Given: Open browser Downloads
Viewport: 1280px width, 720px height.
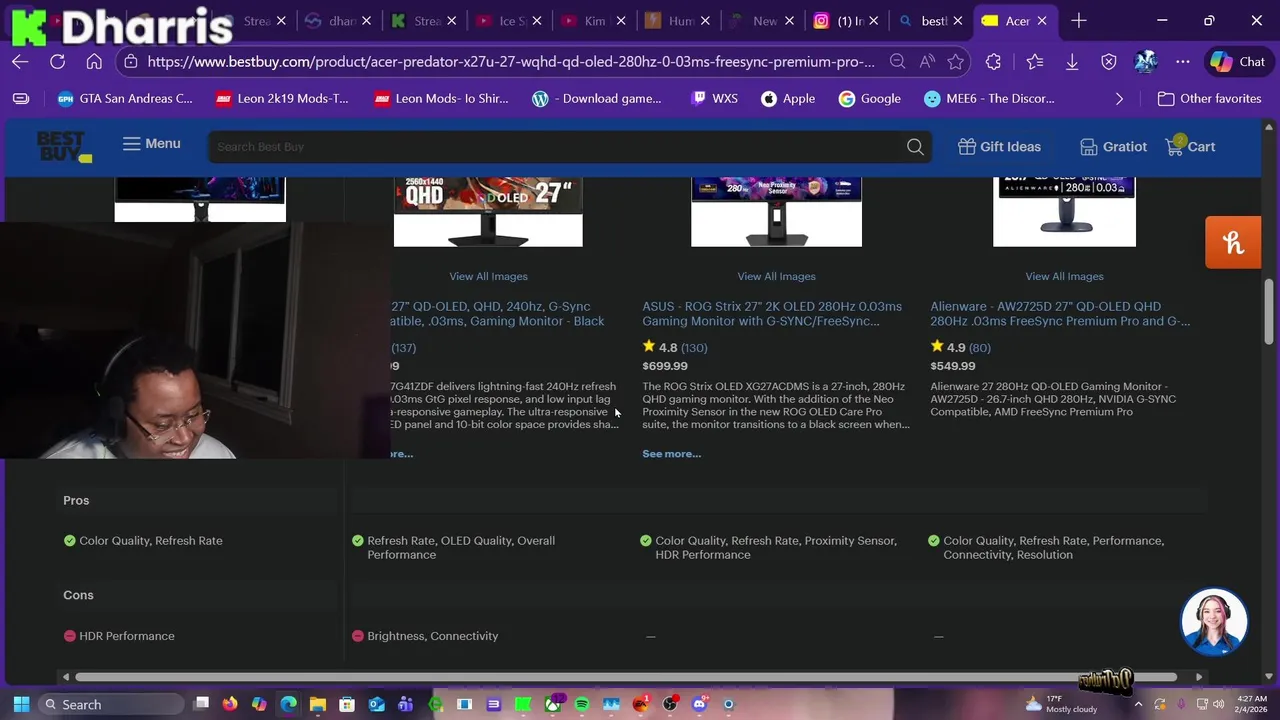Looking at the screenshot, I should pos(1071,62).
